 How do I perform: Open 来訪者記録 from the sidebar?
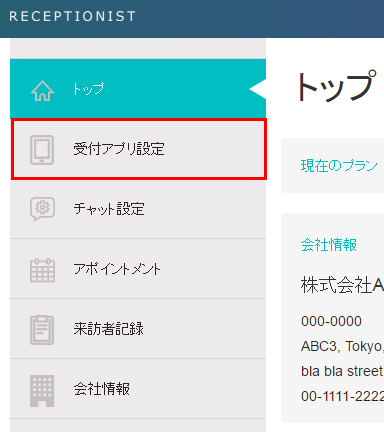[138, 329]
